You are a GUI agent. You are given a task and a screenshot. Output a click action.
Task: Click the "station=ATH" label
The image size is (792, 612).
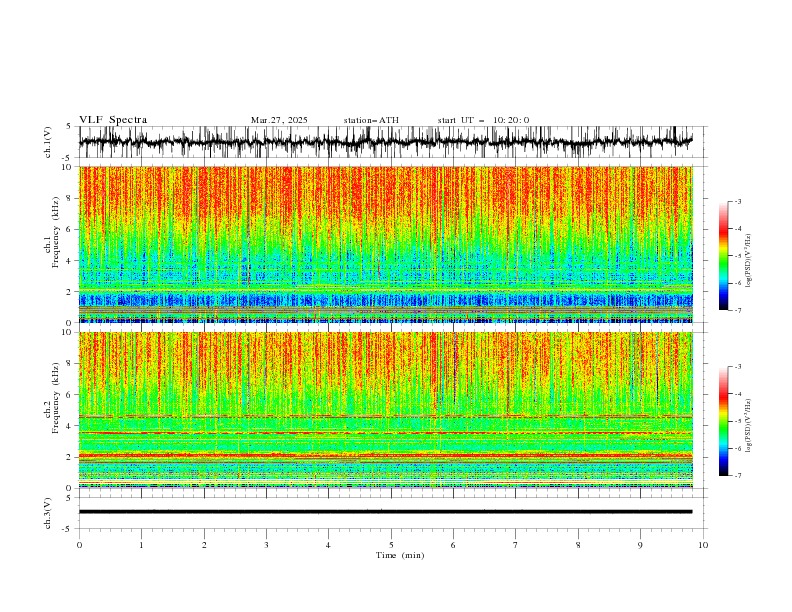click(371, 120)
